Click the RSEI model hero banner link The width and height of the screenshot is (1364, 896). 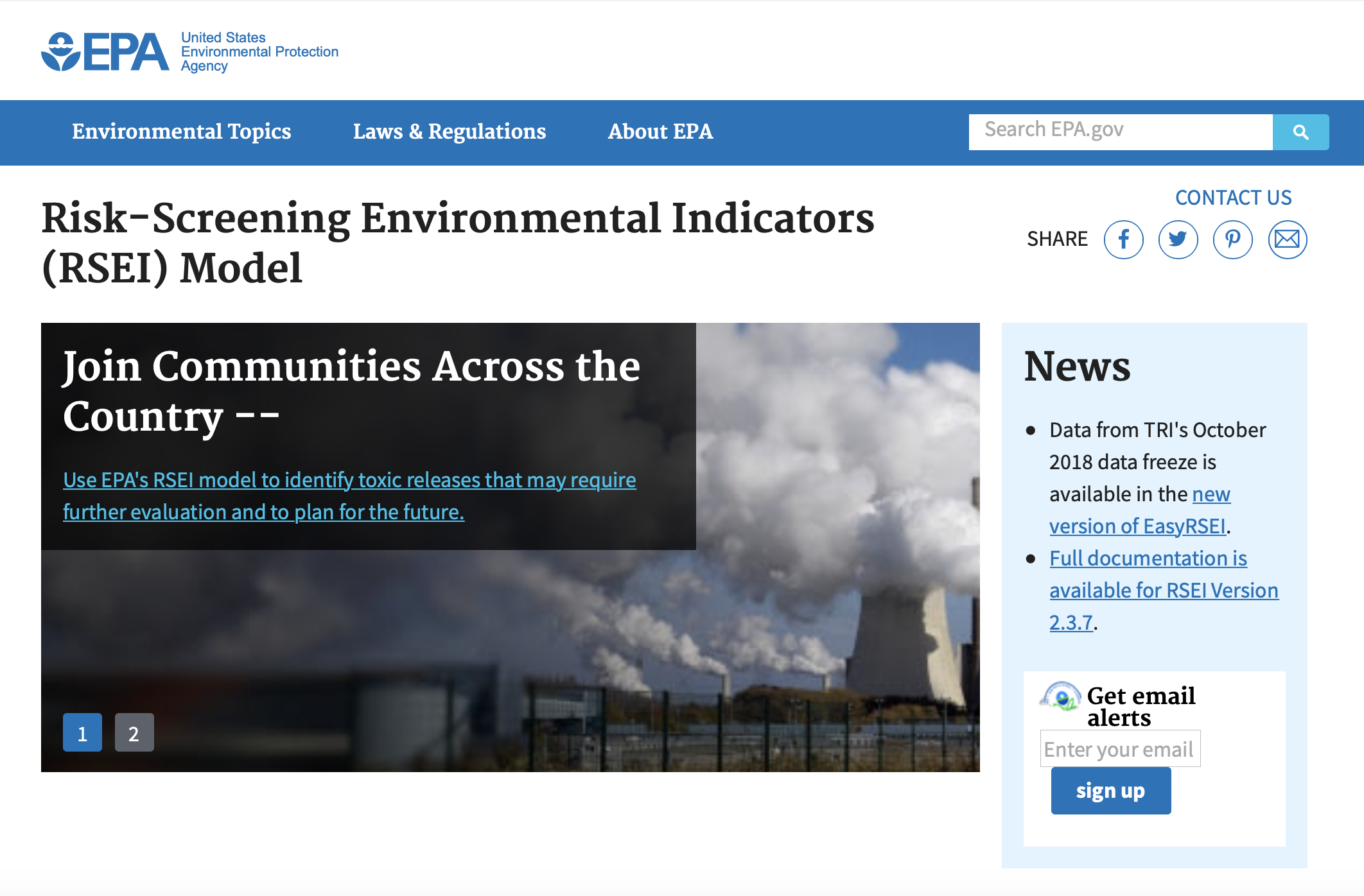[349, 495]
